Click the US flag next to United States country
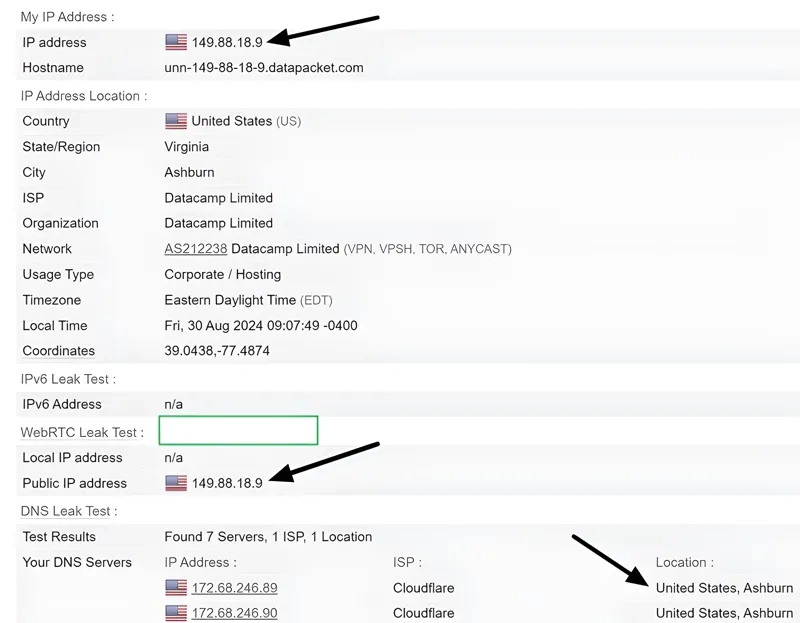Image resolution: width=800 pixels, height=623 pixels. (176, 121)
